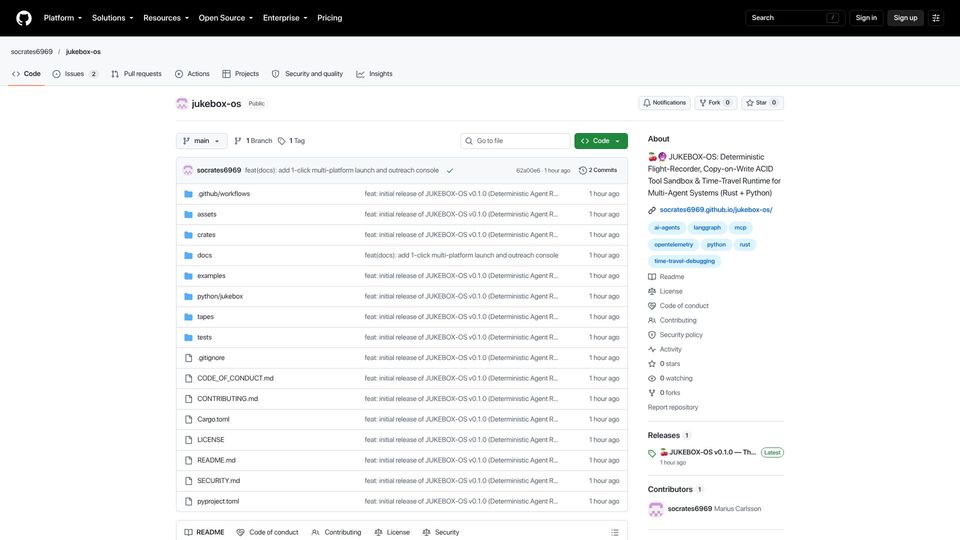Expand the Platform menu
Viewport: 960px width, 540px height.
pyautogui.click(x=62, y=18)
